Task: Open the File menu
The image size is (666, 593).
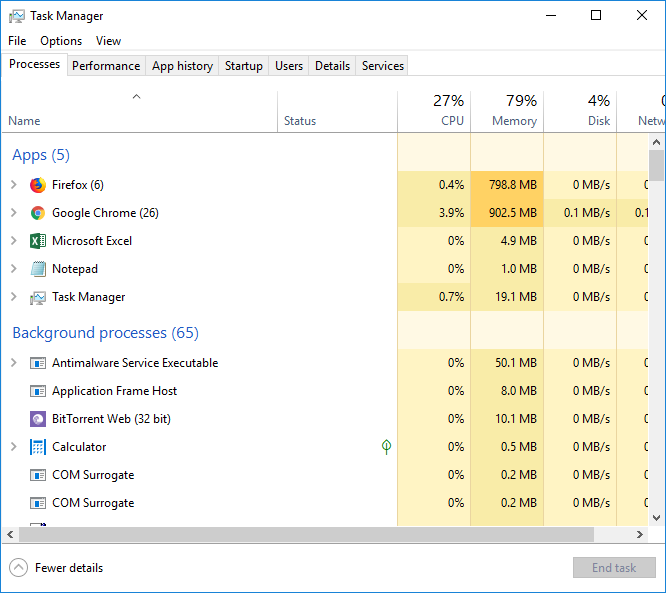Action: (x=17, y=41)
